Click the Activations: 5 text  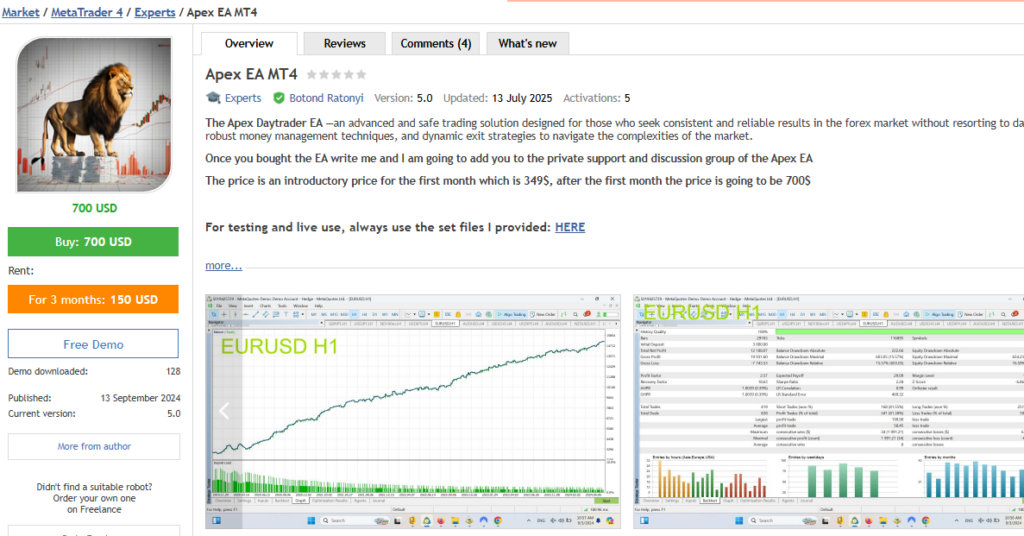pos(596,98)
